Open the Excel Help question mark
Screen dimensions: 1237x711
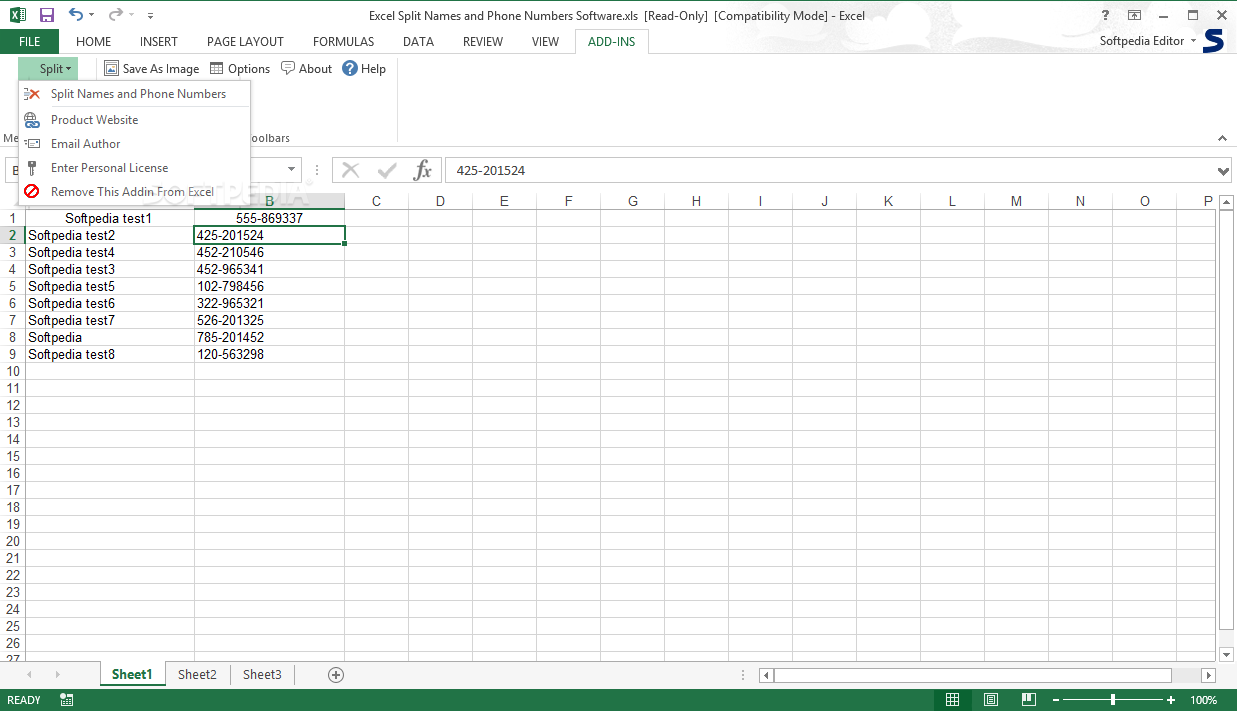click(x=1105, y=15)
